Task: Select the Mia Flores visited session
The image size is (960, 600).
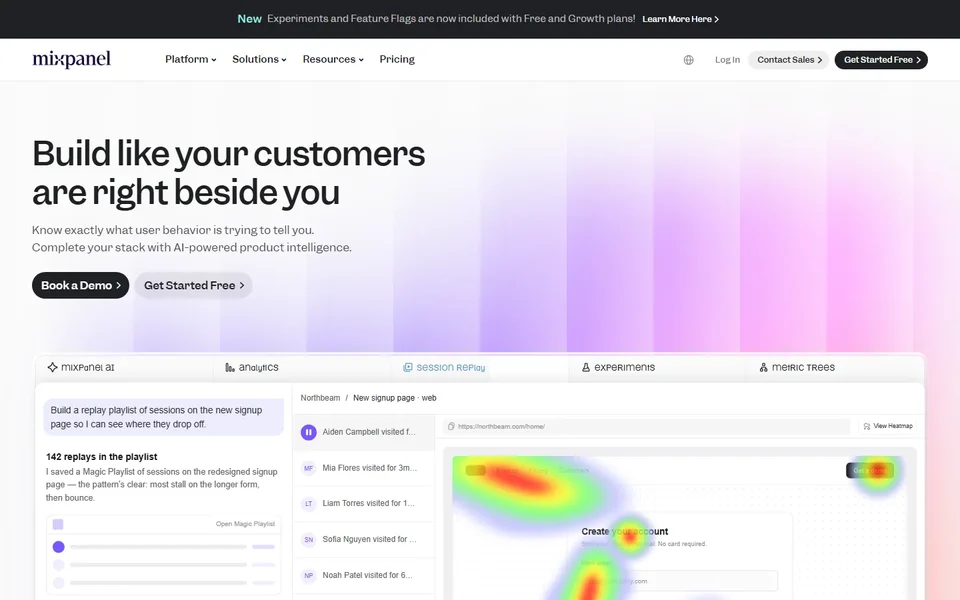Action: click(364, 468)
